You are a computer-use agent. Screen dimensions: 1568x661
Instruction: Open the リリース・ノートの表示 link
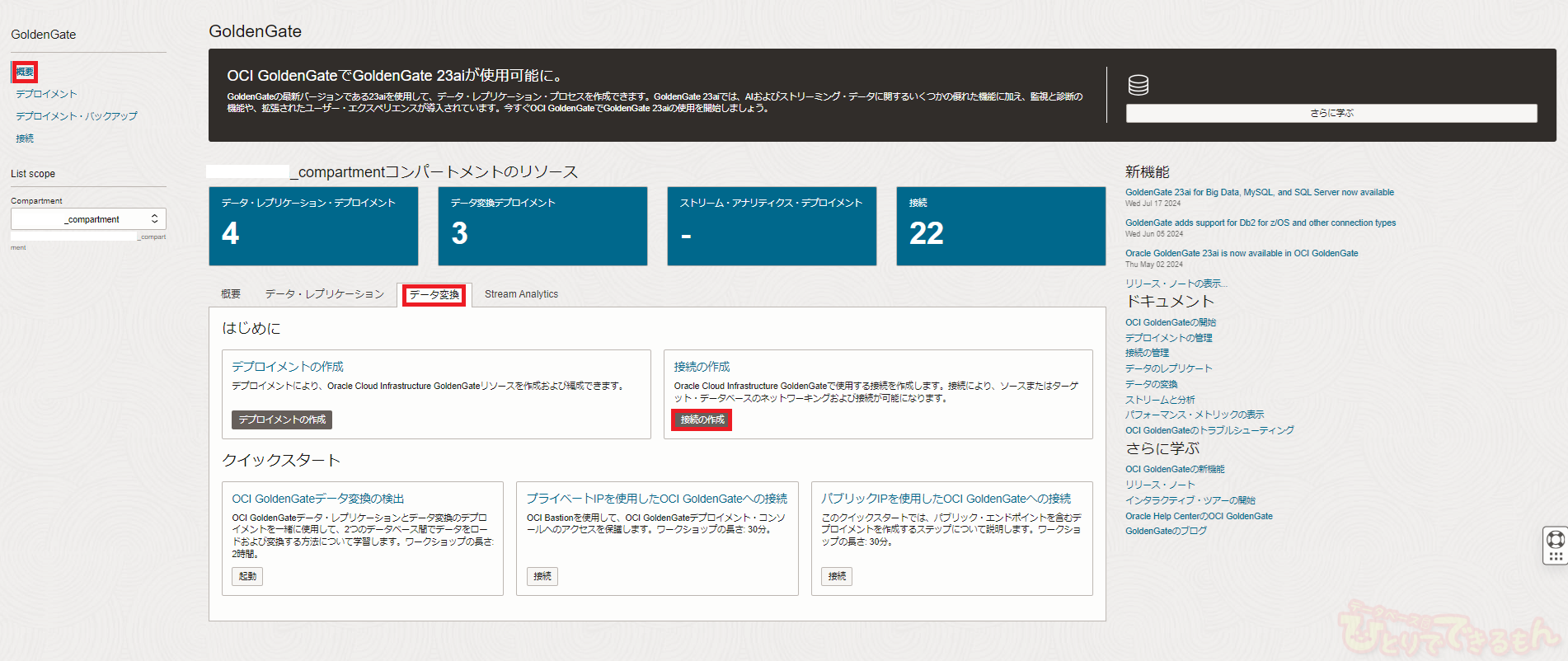click(x=1176, y=284)
